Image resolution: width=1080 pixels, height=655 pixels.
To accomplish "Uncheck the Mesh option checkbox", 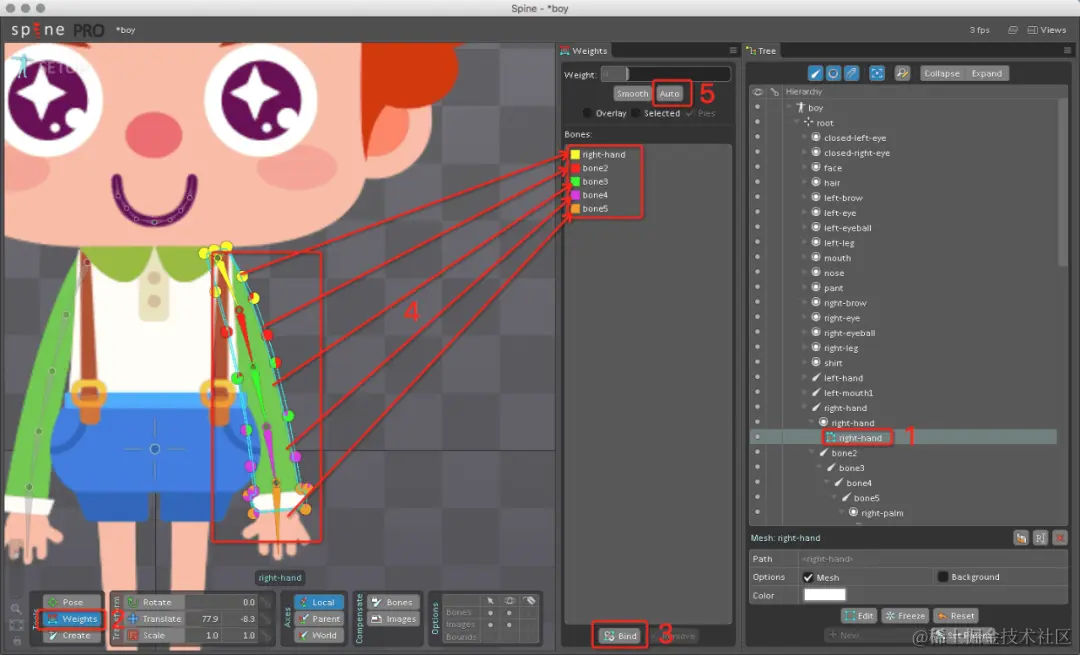I will pos(809,577).
